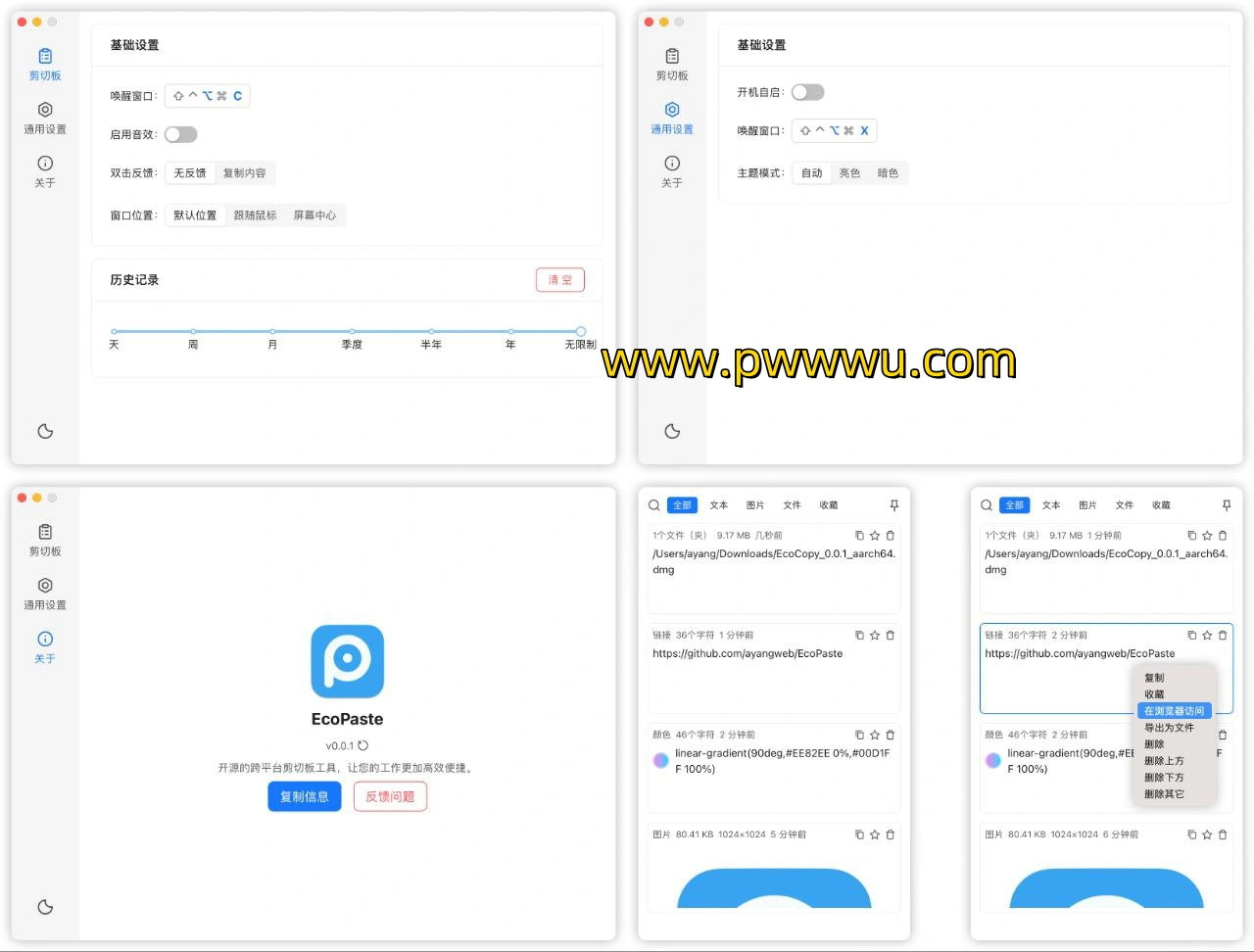Choose 在浏览器访问 from the context menu
The image size is (1254, 952).
pyautogui.click(x=1175, y=711)
